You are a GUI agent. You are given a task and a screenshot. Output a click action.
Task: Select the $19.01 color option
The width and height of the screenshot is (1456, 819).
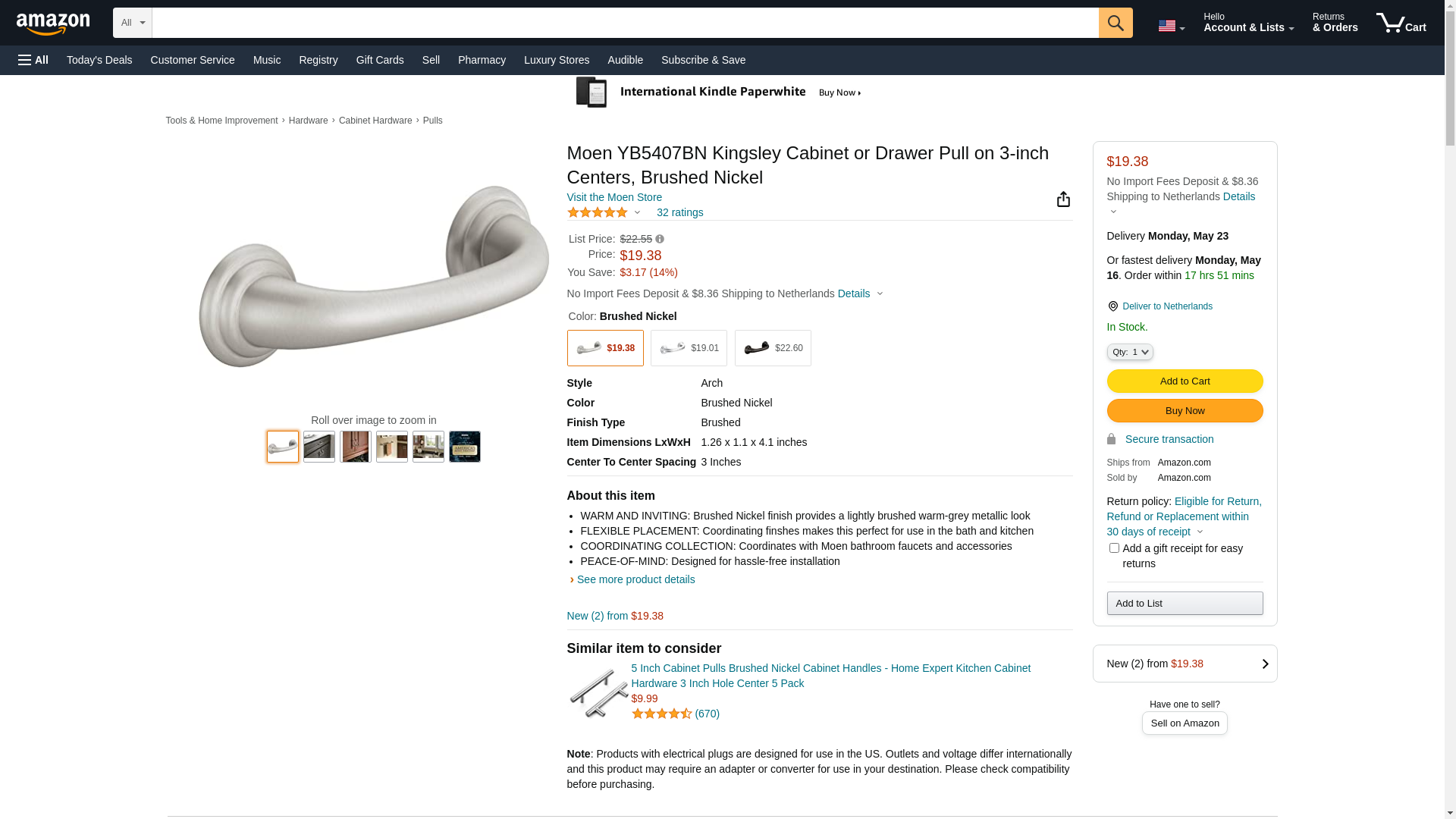(x=689, y=348)
